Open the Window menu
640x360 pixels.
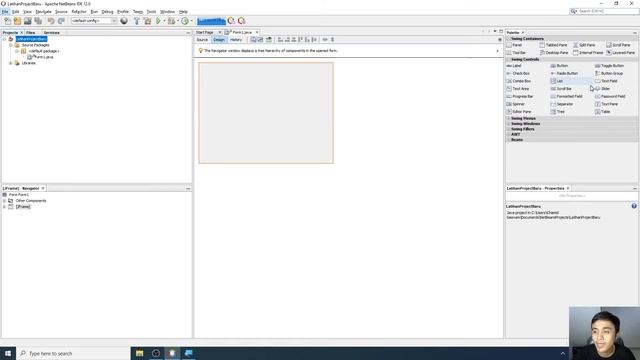(167, 12)
